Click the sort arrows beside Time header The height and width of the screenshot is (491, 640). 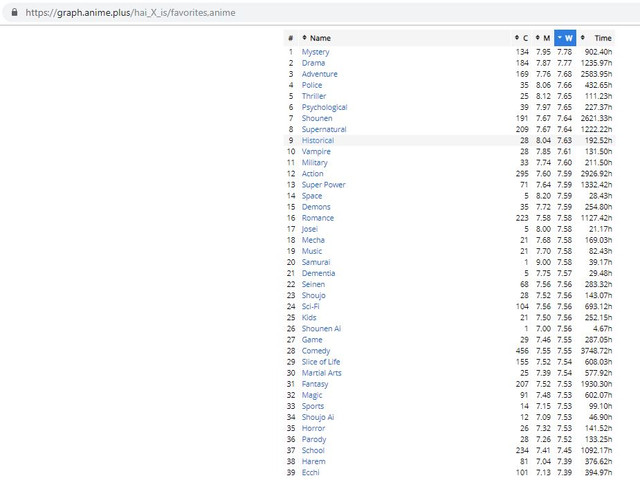(x=584, y=38)
